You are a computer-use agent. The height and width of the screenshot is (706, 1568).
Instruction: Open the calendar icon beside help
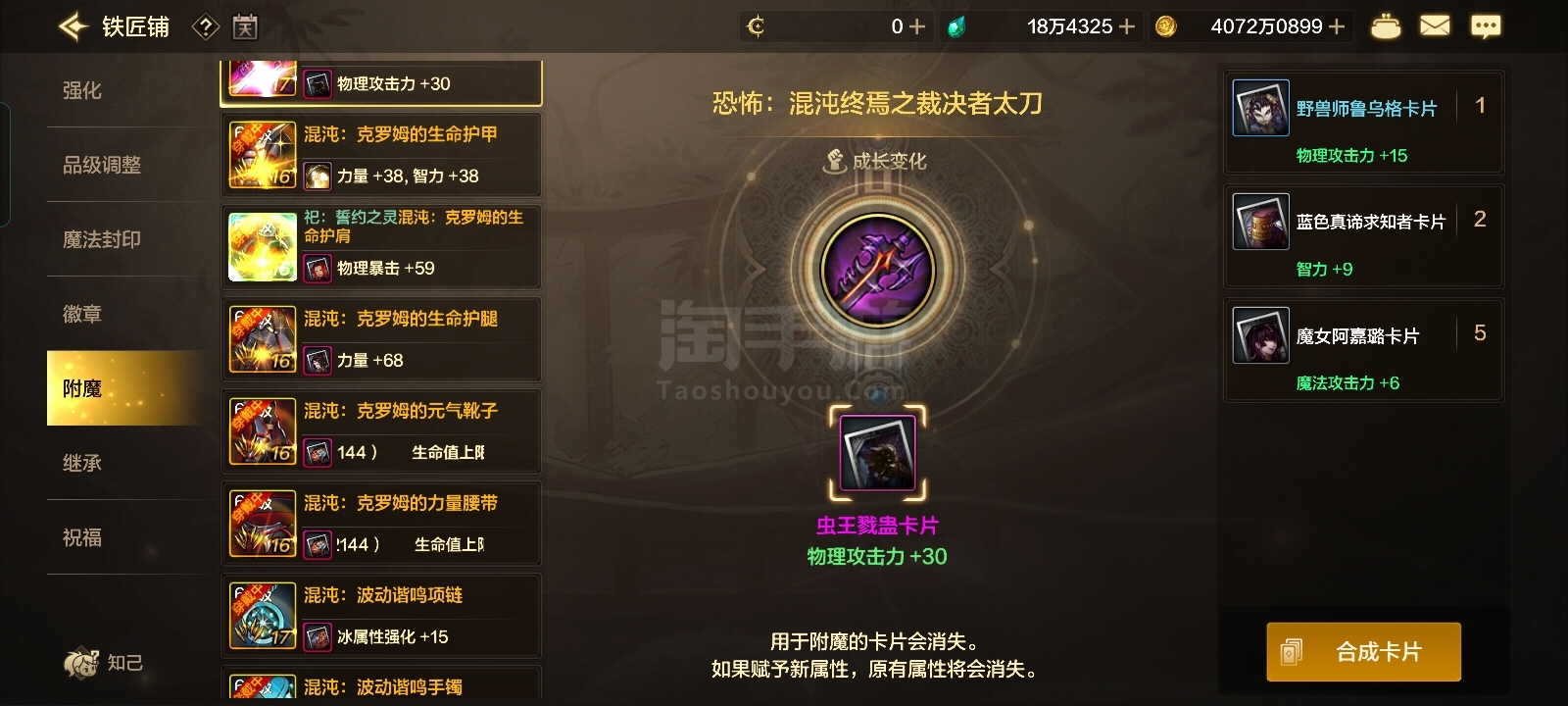coord(245,27)
